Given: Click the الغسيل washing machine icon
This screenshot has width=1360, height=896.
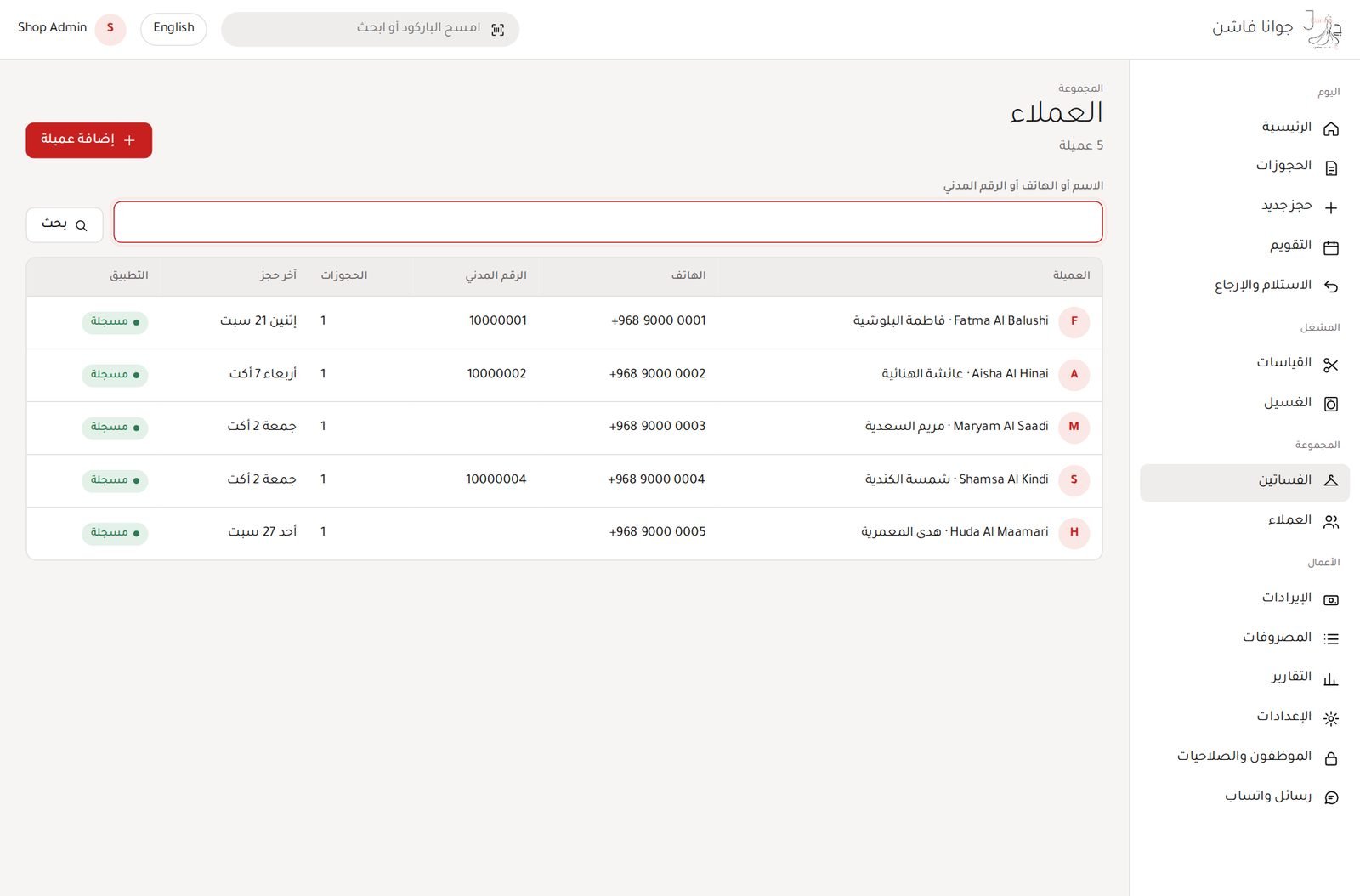Looking at the screenshot, I should (x=1331, y=404).
